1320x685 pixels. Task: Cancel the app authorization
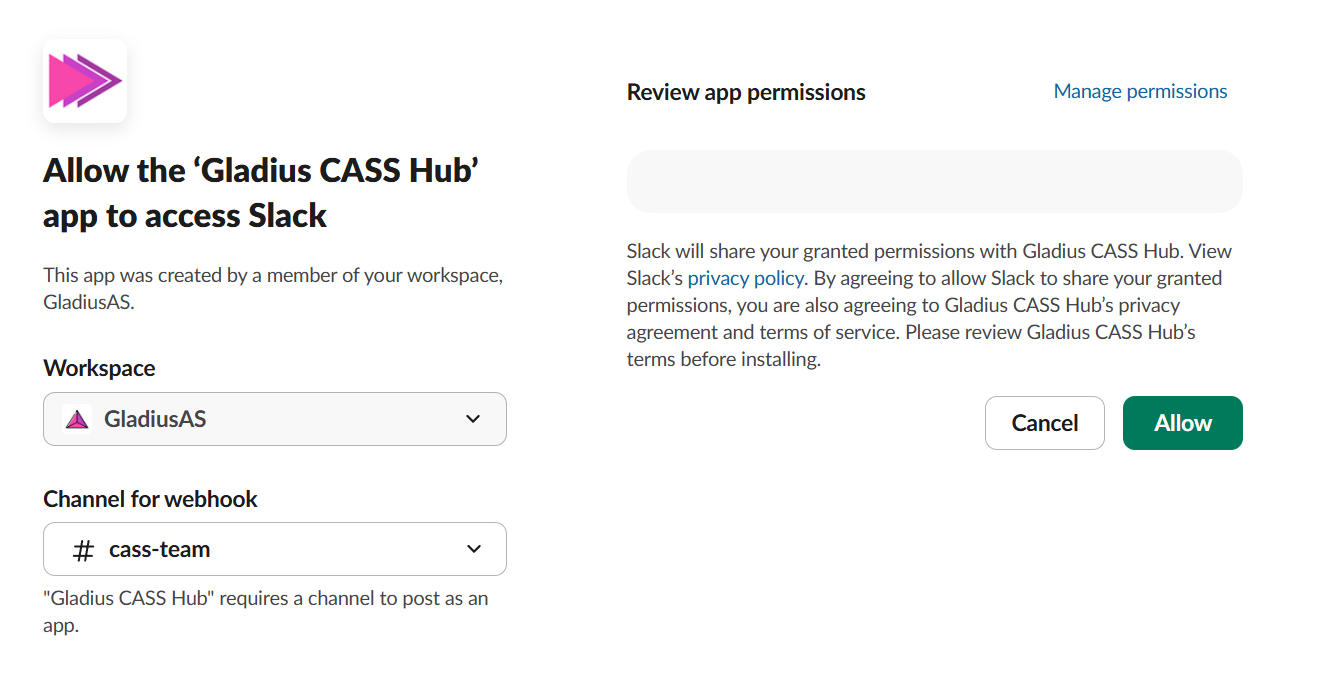click(1045, 423)
